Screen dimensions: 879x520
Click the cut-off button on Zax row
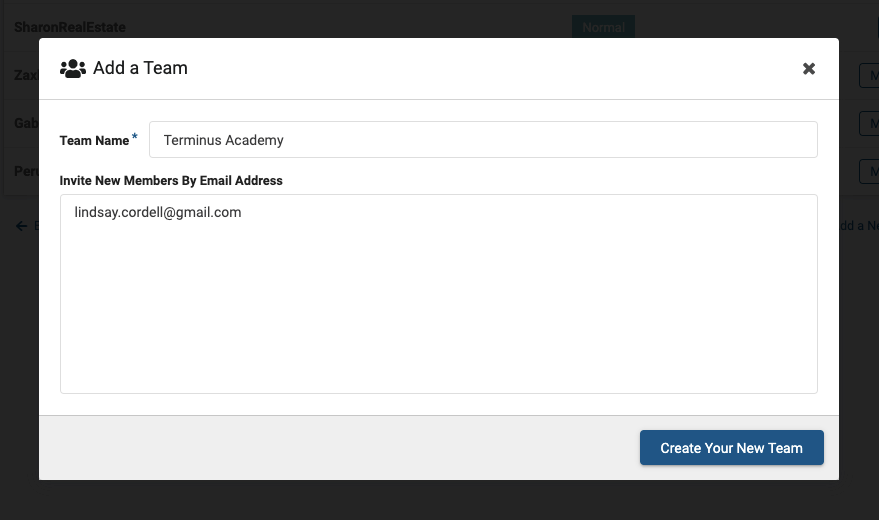pos(869,75)
